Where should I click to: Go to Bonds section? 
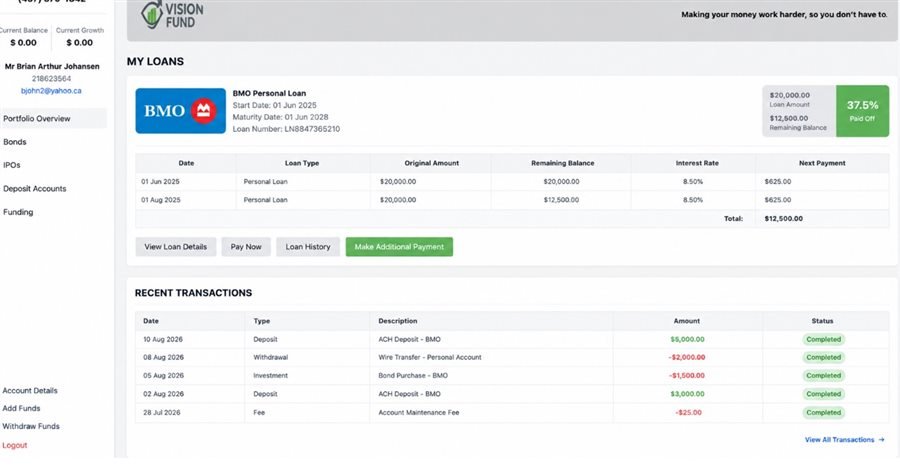point(15,142)
